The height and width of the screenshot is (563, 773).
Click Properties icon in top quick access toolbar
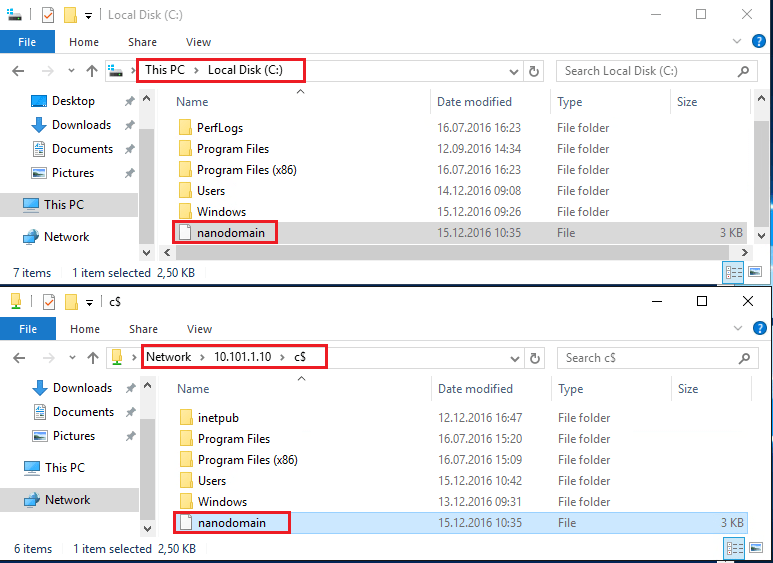click(48, 15)
